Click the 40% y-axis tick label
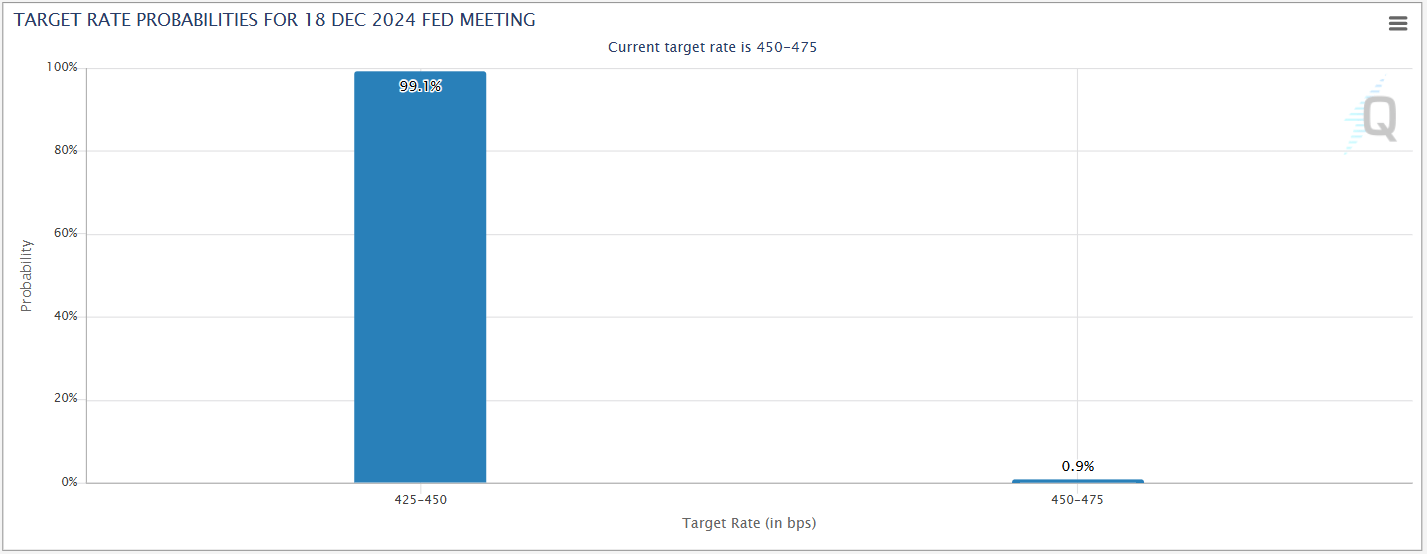This screenshot has width=1427, height=554. pos(65,316)
